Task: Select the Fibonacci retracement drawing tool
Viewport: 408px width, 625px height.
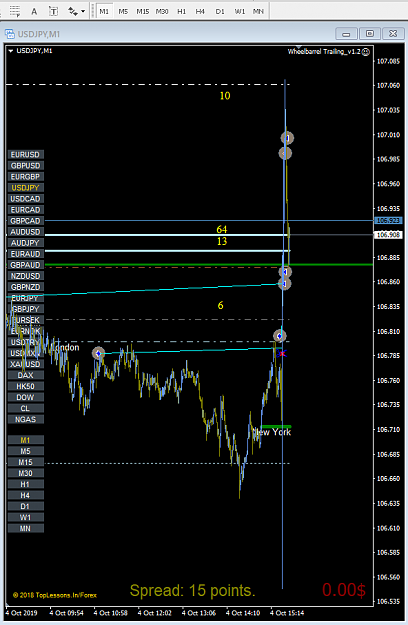Action: tap(15, 11)
